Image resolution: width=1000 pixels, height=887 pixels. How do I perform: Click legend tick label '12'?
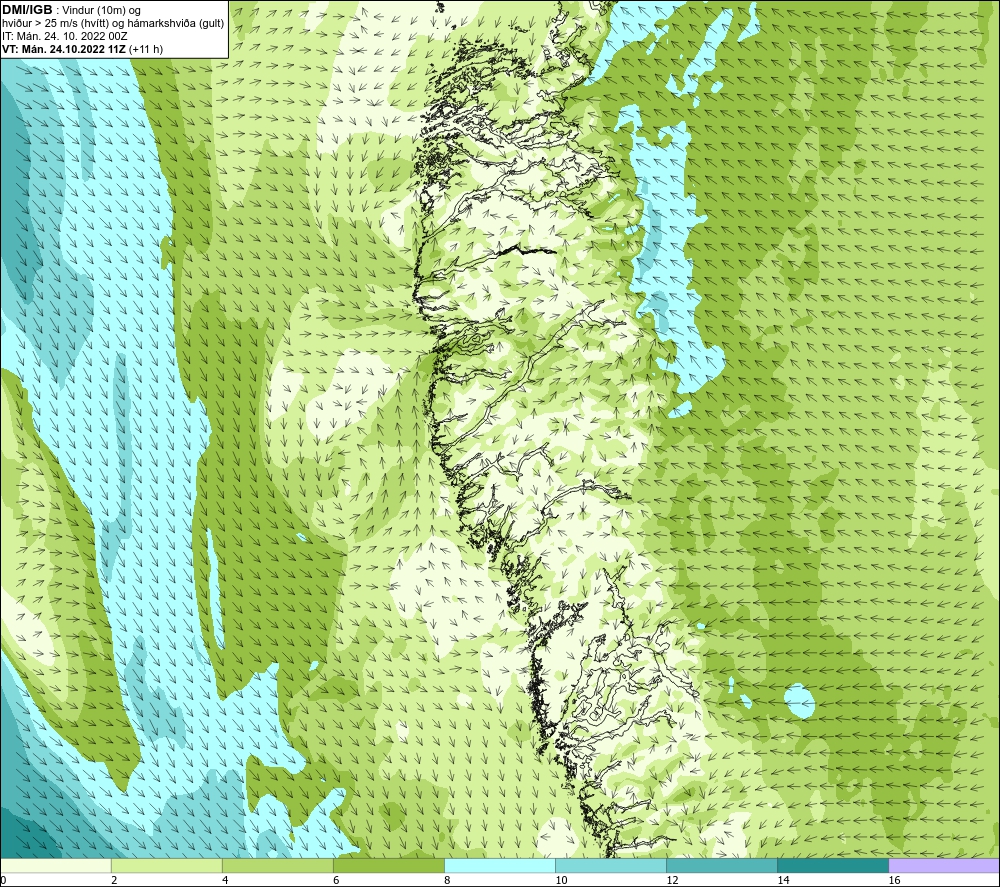coord(672,880)
